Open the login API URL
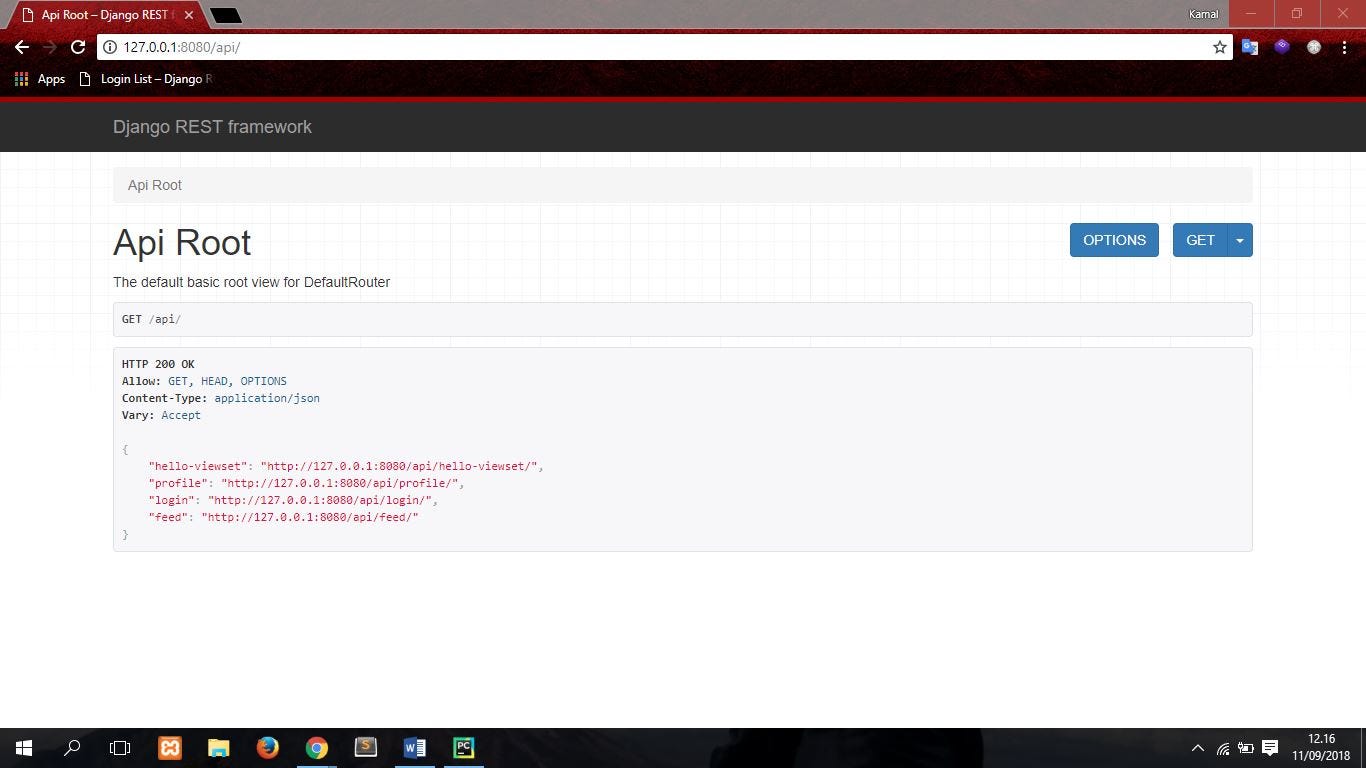Viewport: 1366px width, 768px height. pos(320,500)
